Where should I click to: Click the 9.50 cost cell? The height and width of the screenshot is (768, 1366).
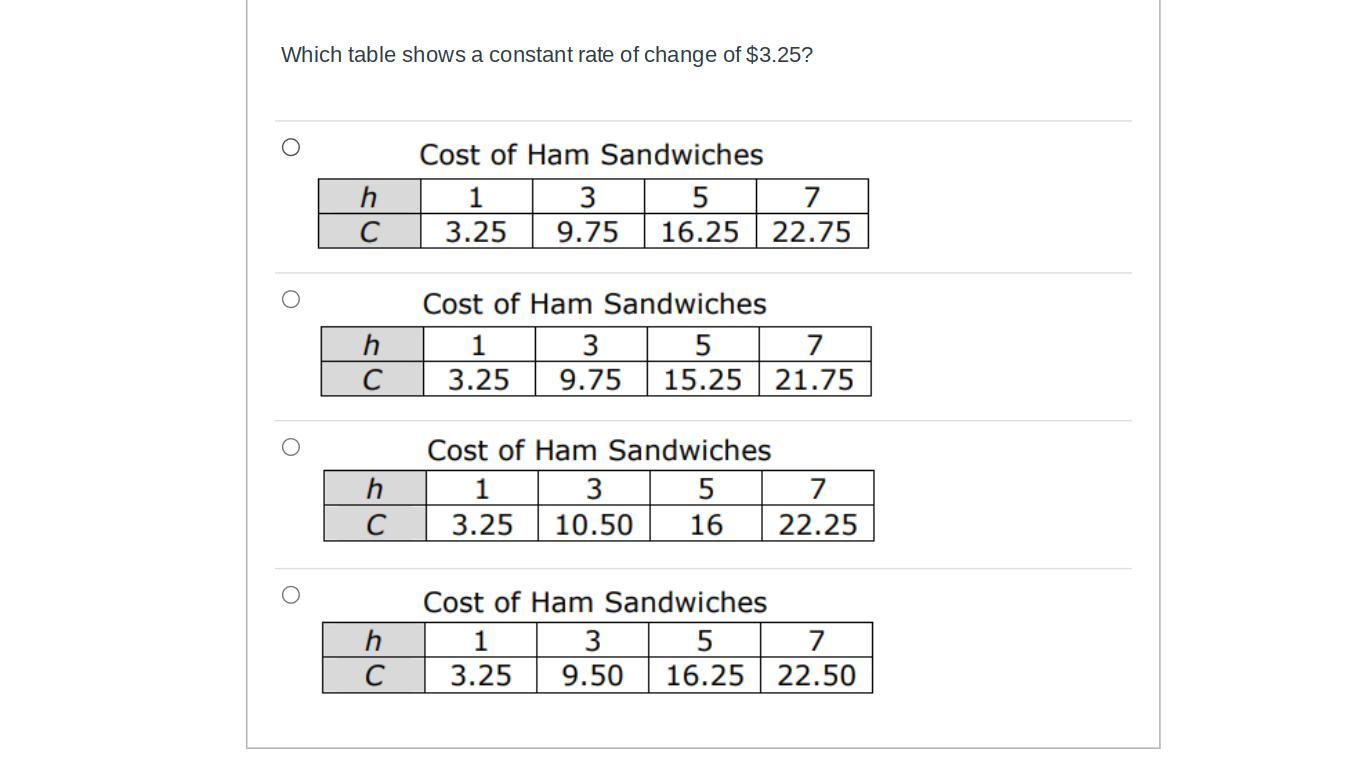click(593, 676)
